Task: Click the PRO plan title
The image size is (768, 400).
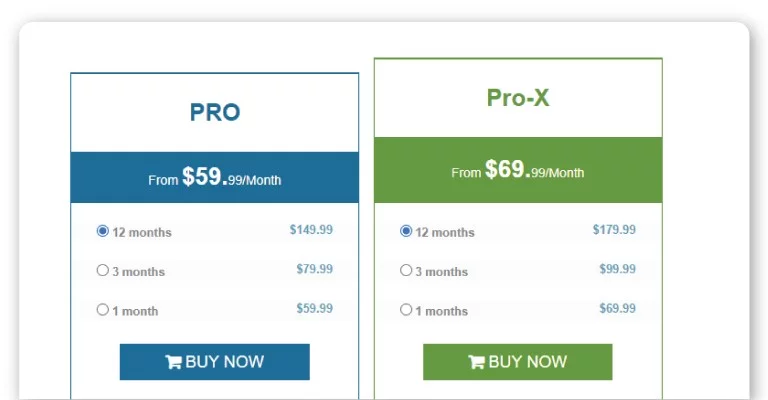Action: (215, 112)
